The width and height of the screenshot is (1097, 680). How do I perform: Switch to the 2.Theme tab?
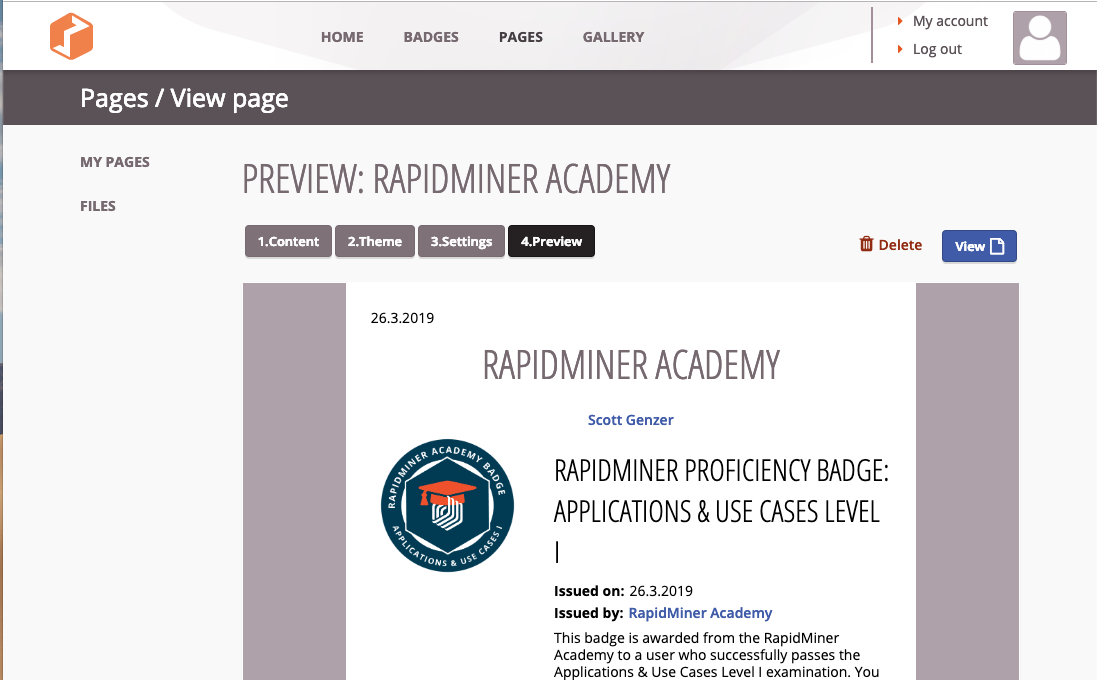click(x=375, y=241)
